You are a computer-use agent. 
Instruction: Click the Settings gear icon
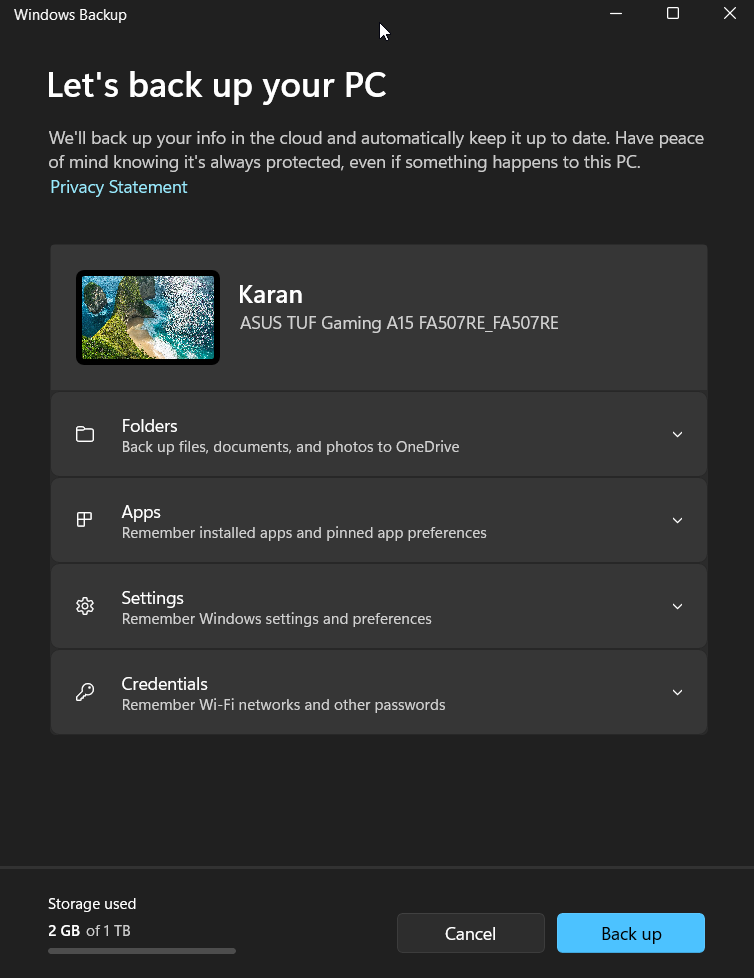click(85, 606)
